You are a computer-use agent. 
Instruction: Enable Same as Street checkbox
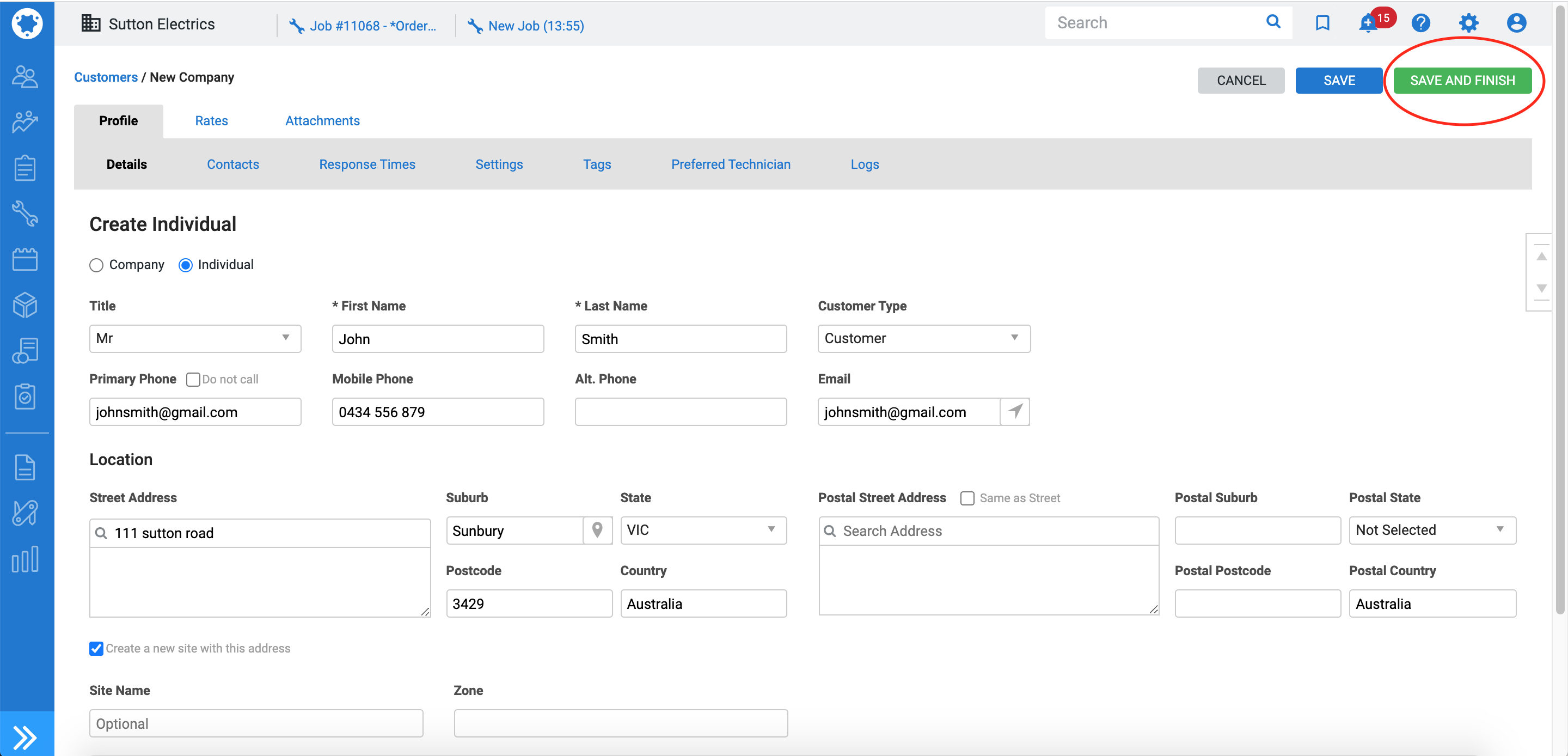click(966, 498)
